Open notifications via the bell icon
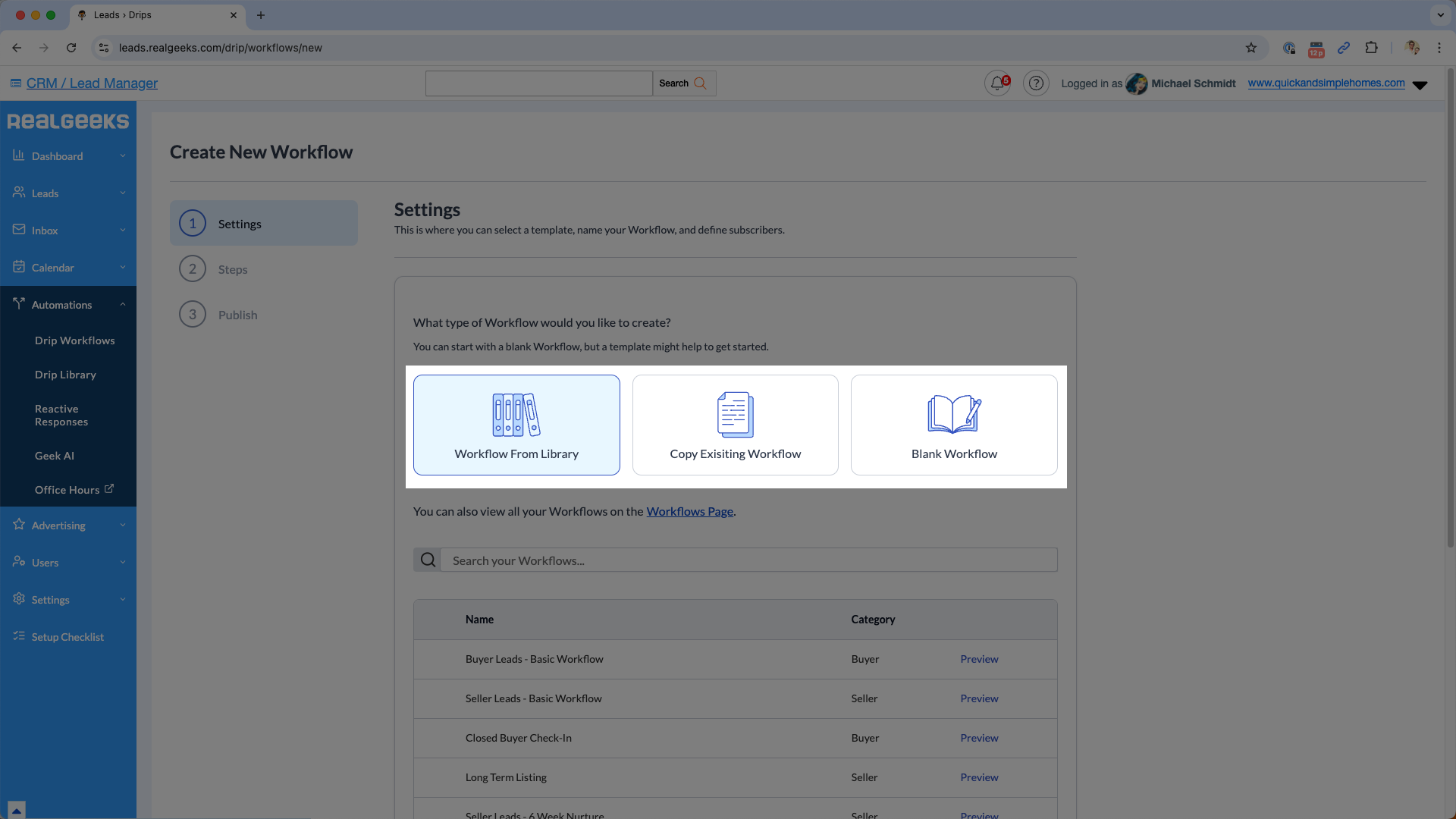1456x819 pixels. [x=996, y=83]
